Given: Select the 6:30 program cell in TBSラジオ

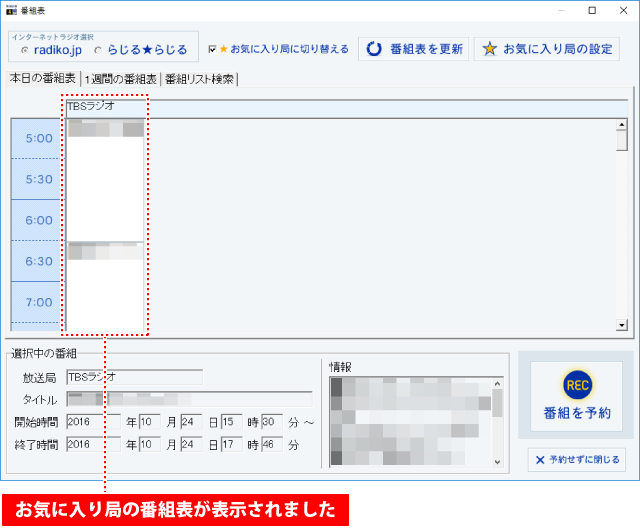Looking at the screenshot, I should (105, 286).
